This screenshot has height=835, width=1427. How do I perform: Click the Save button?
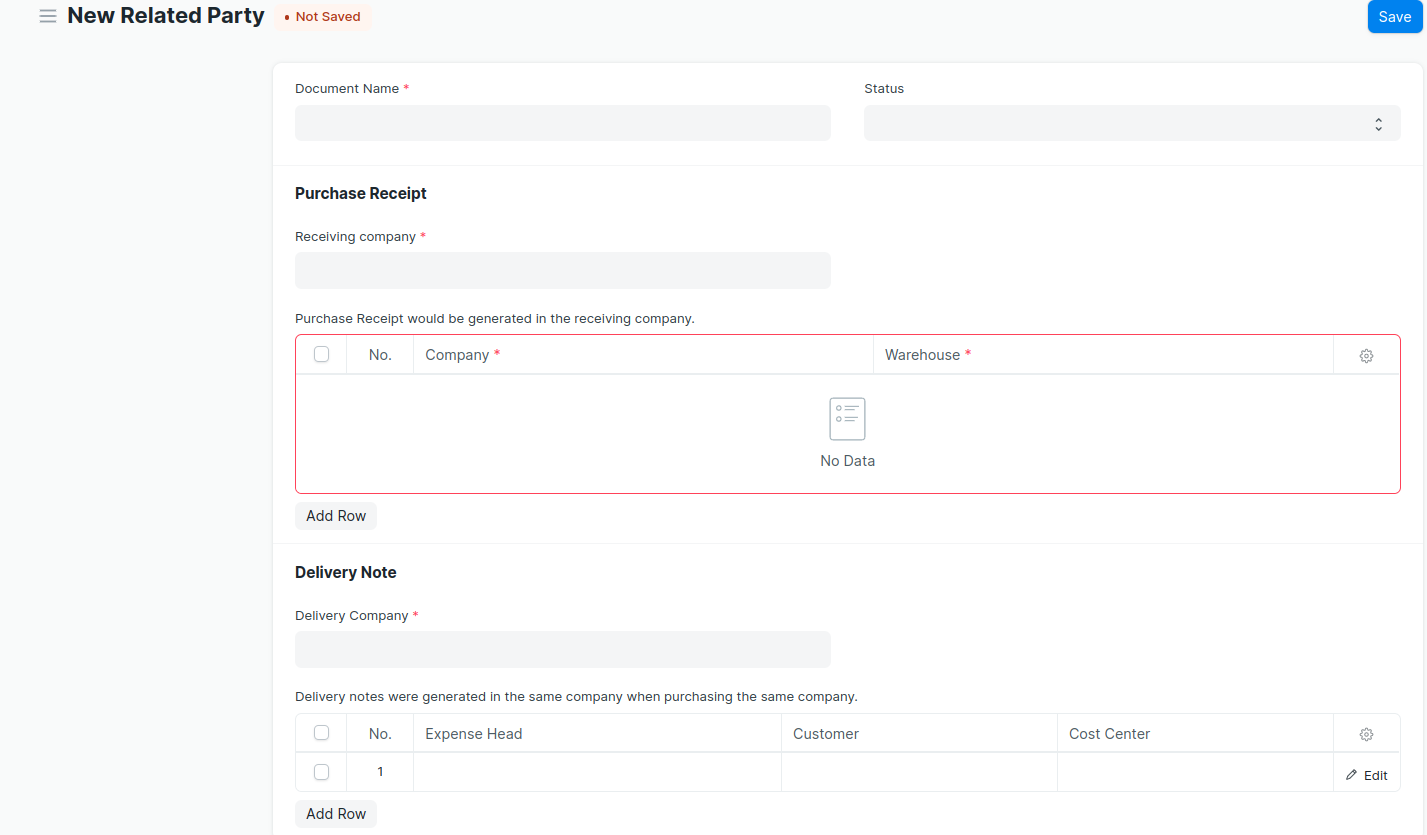[1394, 17]
